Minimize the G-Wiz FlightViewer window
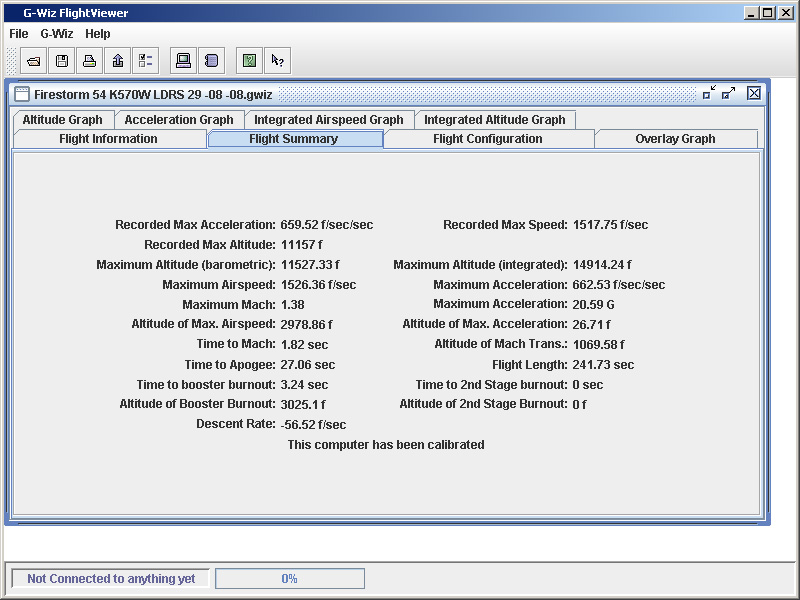Viewport: 800px width, 600px height. click(751, 13)
